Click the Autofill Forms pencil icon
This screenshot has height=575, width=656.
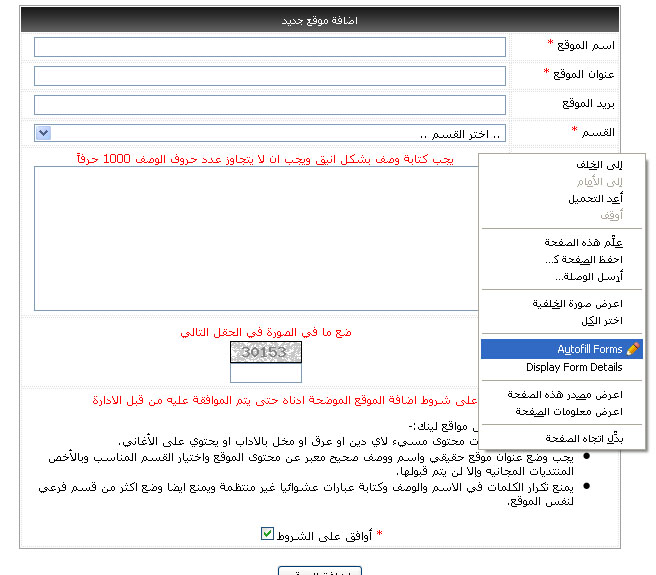pos(633,349)
